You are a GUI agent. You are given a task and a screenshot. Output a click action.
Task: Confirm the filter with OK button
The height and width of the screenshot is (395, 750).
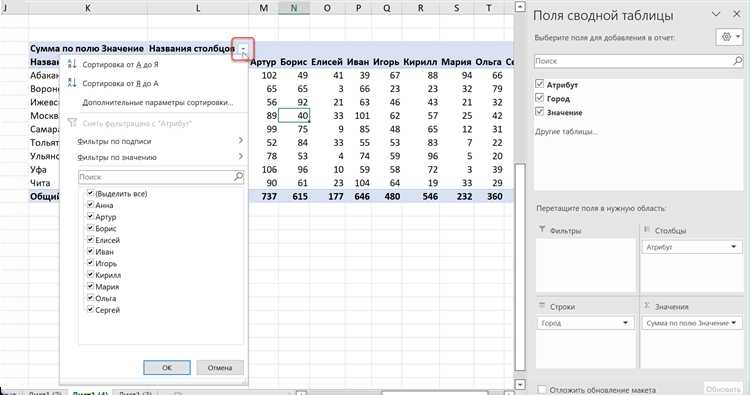click(167, 367)
